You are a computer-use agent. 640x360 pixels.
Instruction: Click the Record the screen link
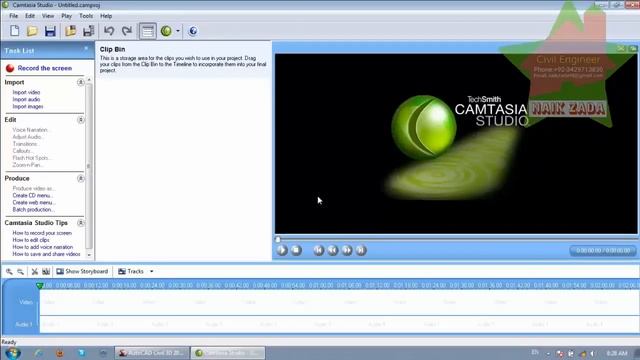click(x=44, y=68)
